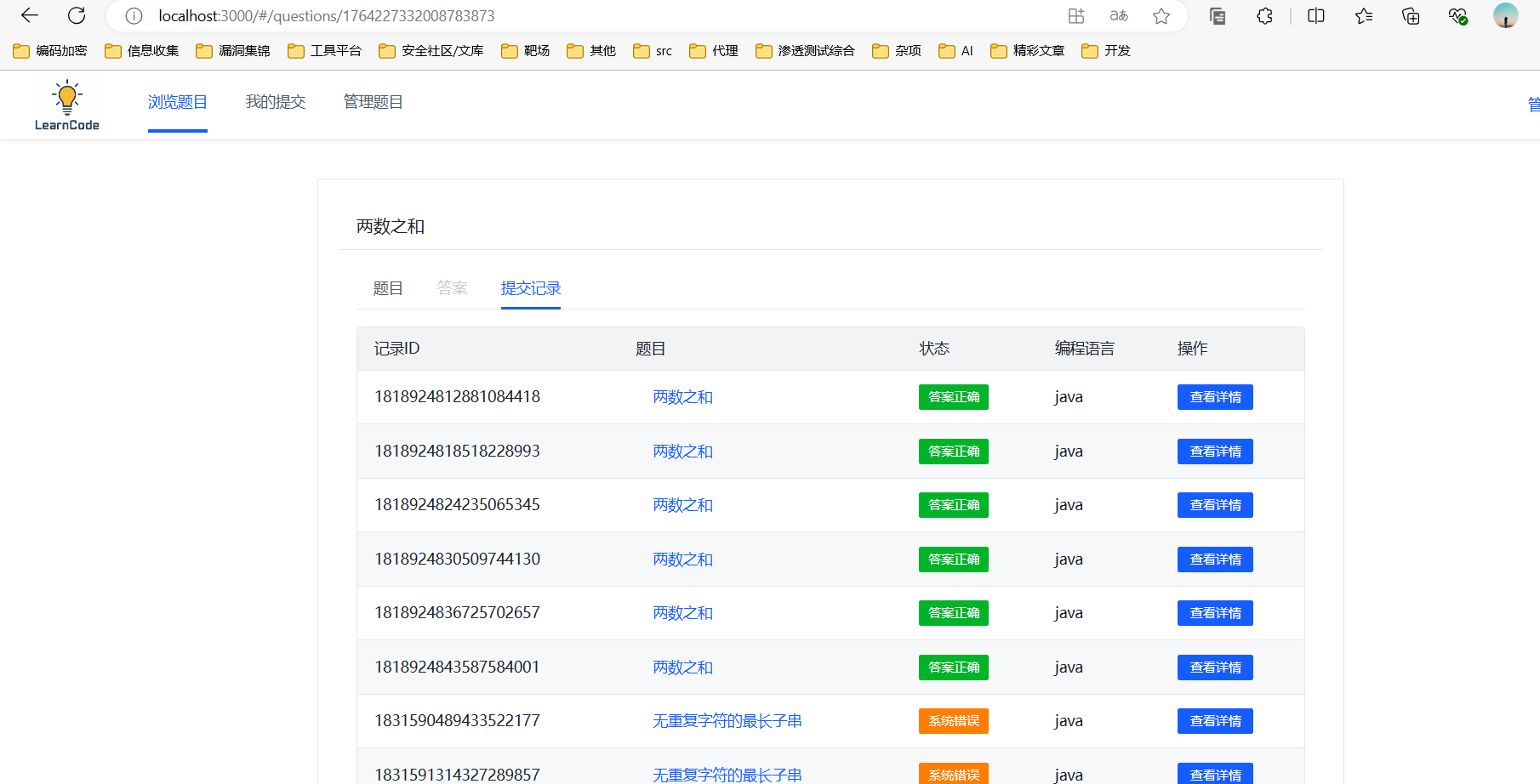This screenshot has width=1540, height=784.
Task: Click the browser address bar URL
Action: click(327, 16)
